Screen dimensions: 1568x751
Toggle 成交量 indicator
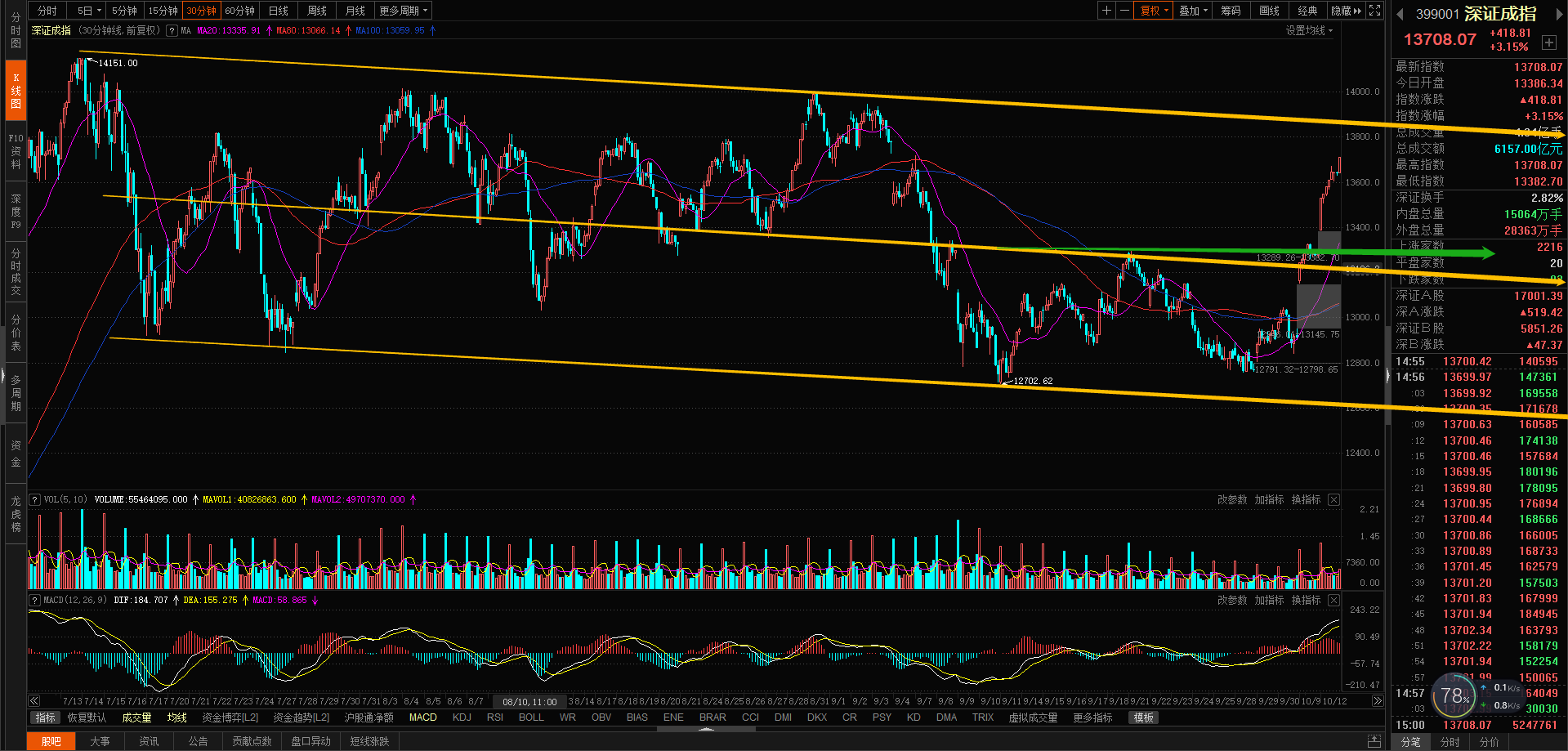(136, 717)
